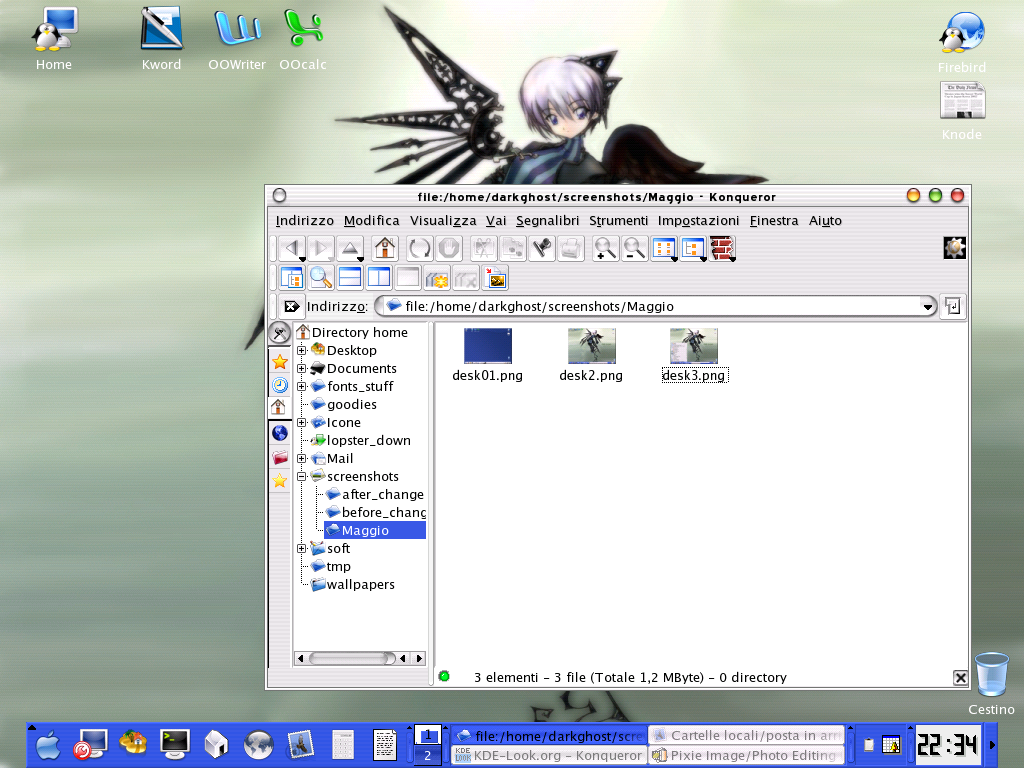This screenshot has width=1024, height=768.
Task: Open the Segnalibri menu
Action: coord(547,221)
